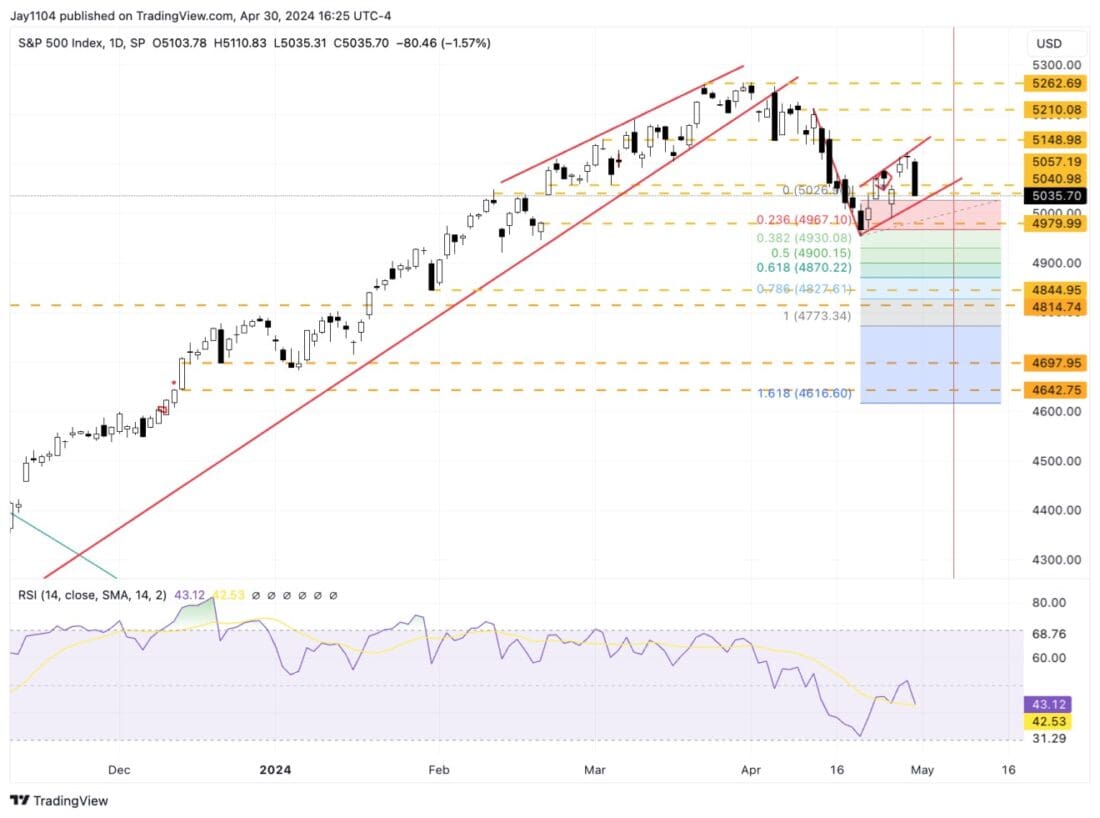Click the 60.00 RSI axis label

(x=1049, y=657)
